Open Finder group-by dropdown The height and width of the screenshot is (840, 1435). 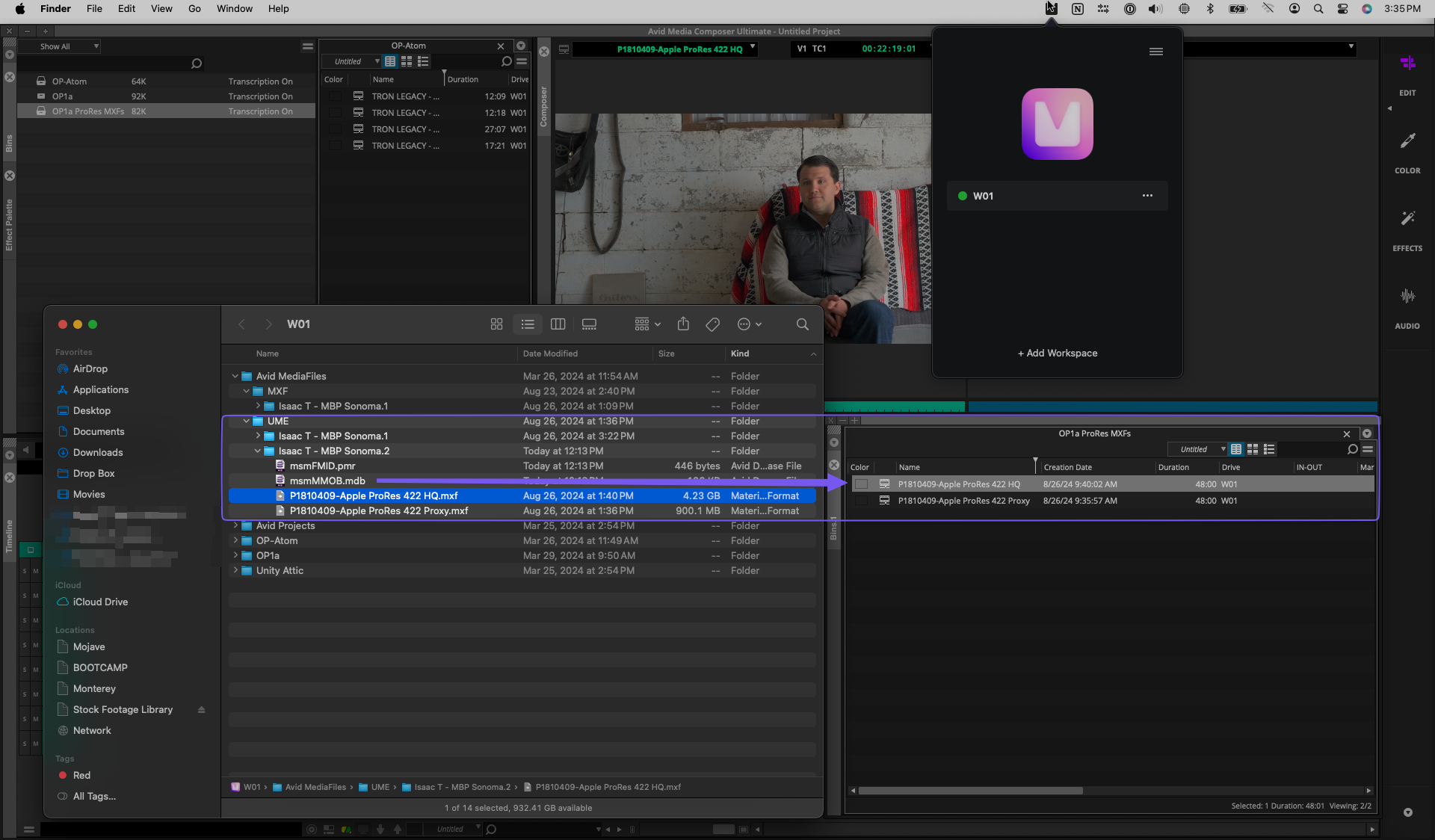tap(647, 324)
